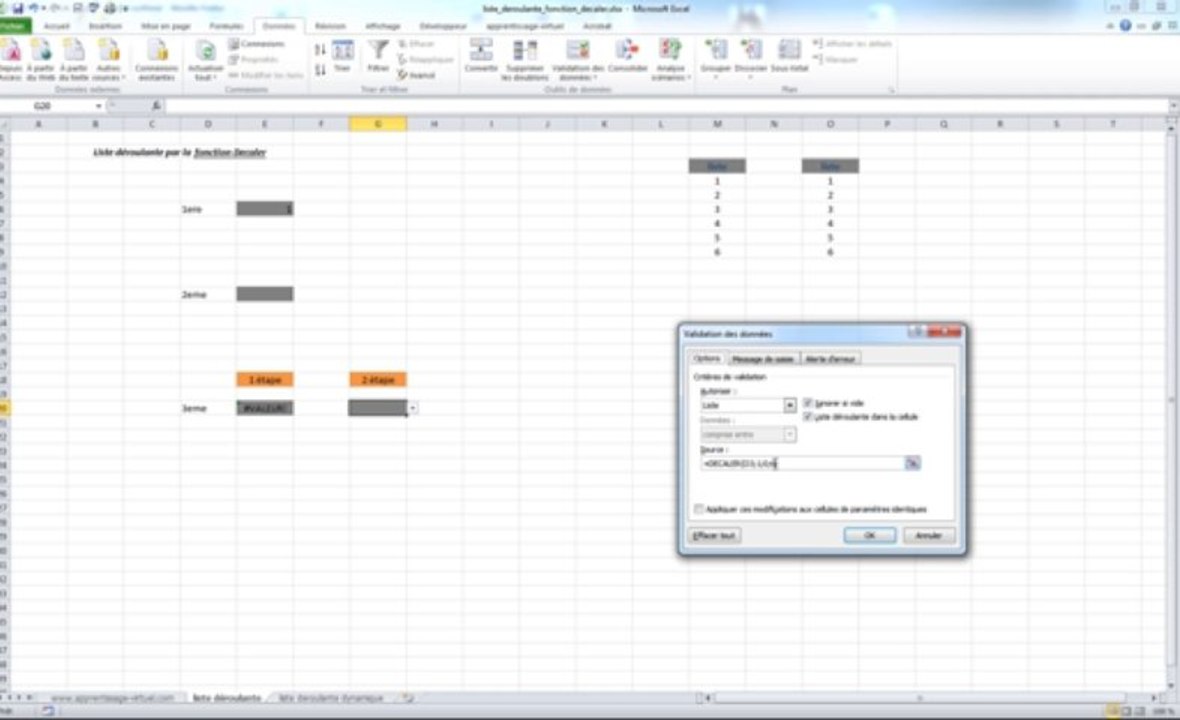
Task: Open Message de saisie dialog tab
Action: pyautogui.click(x=763, y=359)
